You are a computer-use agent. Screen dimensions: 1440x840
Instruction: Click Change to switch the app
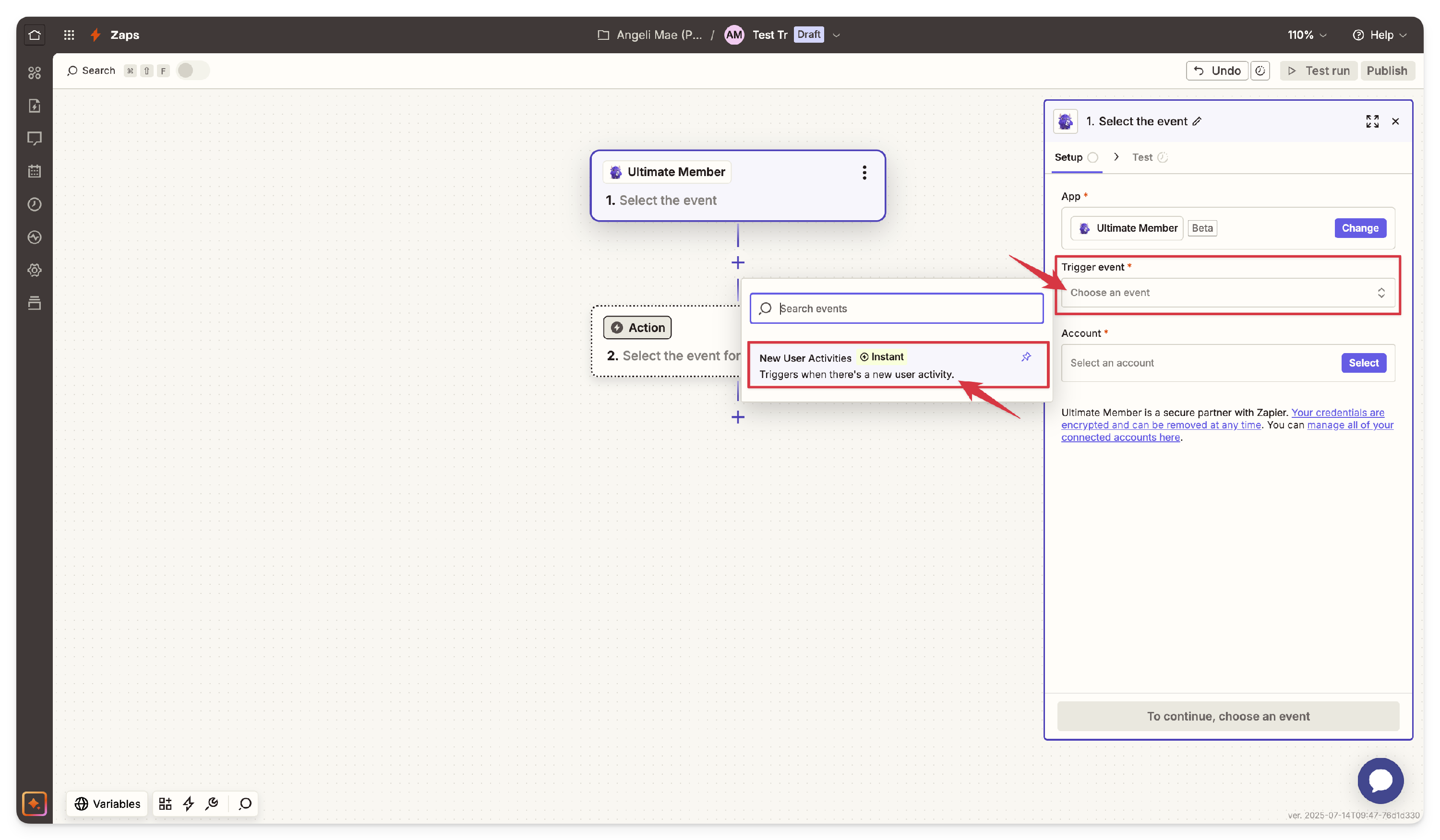pos(1359,228)
